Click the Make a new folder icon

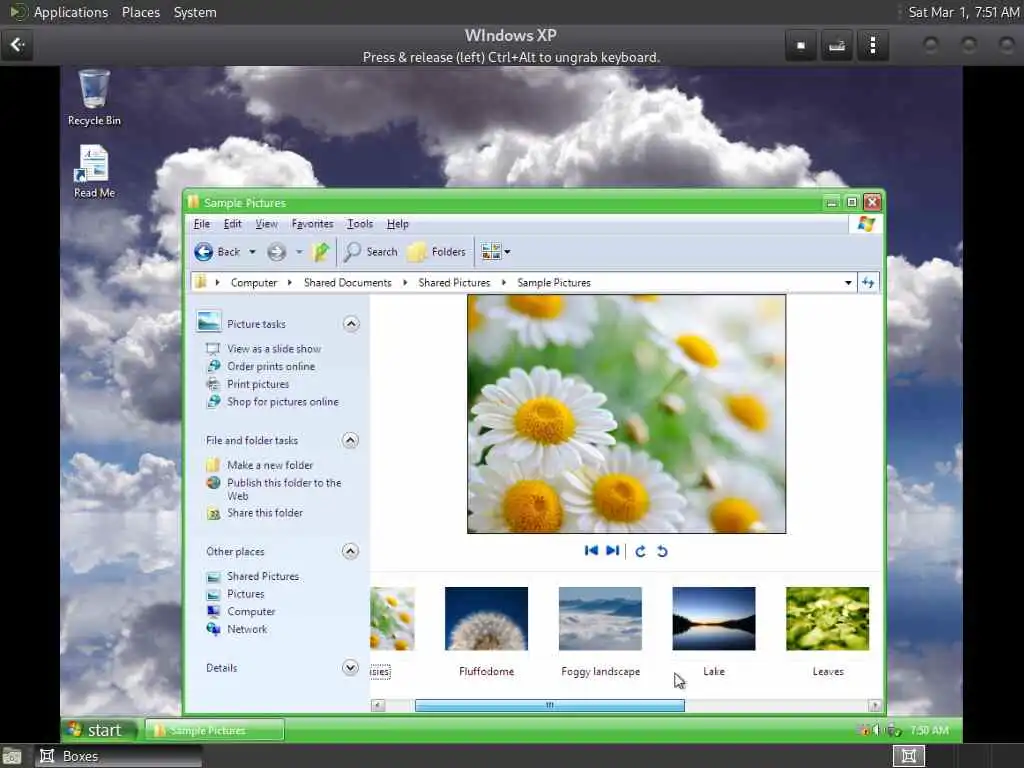pos(213,465)
